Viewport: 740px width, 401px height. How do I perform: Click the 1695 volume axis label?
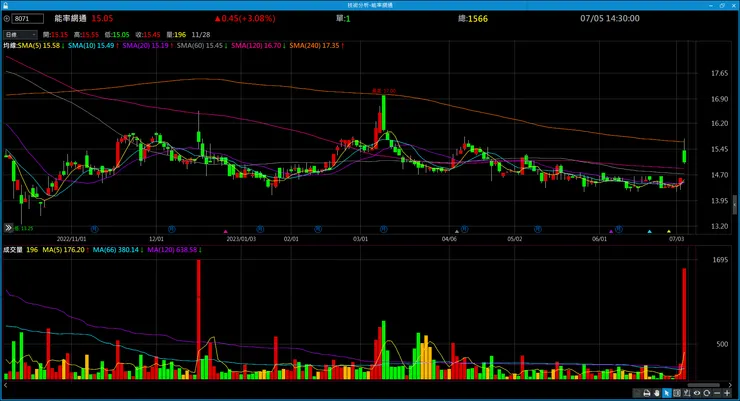720,260
